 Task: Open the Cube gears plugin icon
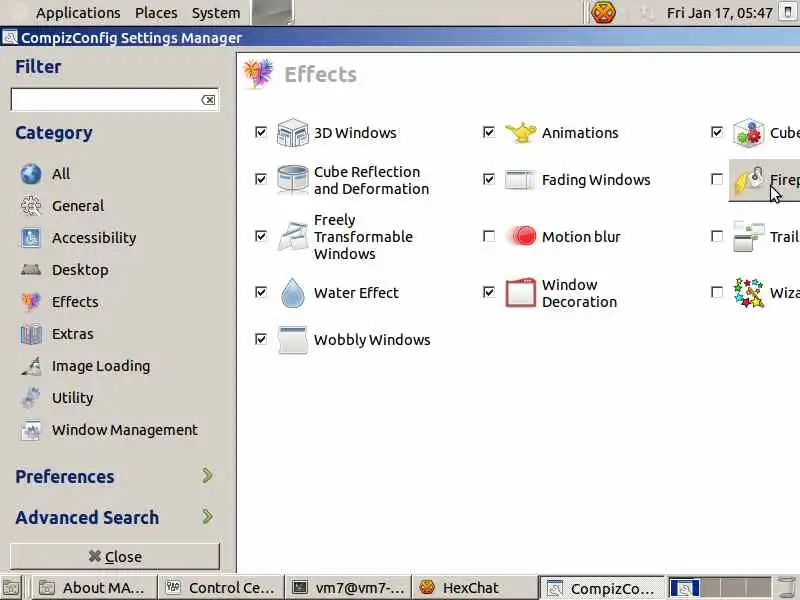click(x=748, y=133)
